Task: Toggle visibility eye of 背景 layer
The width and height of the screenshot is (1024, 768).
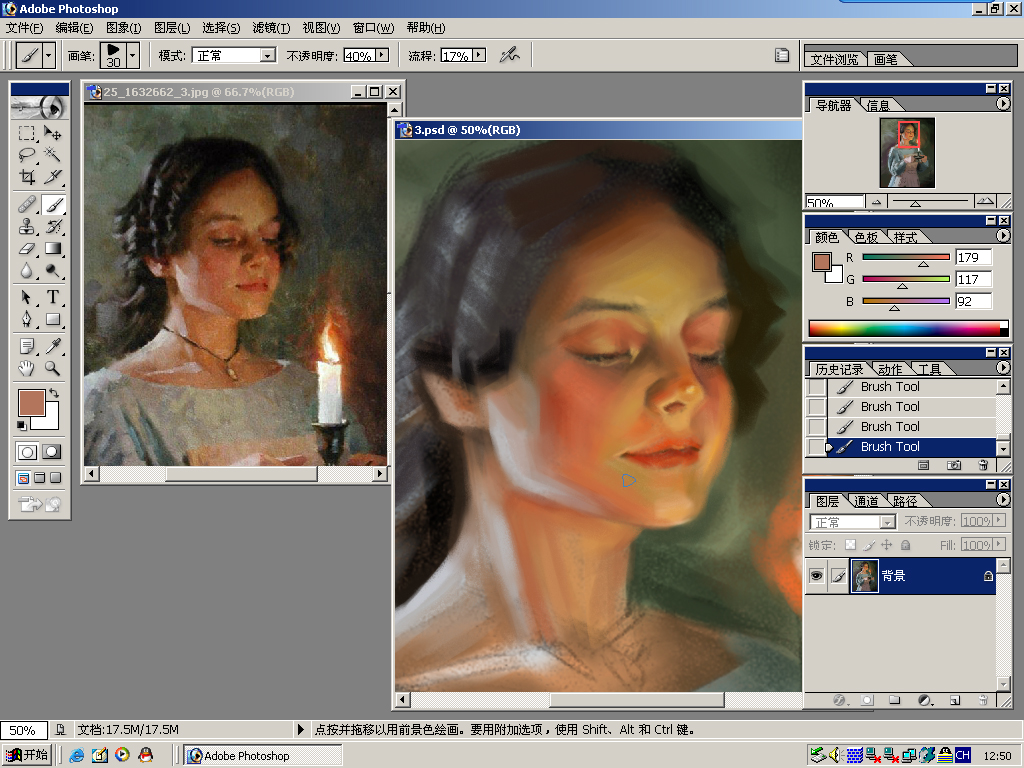Action: click(816, 575)
